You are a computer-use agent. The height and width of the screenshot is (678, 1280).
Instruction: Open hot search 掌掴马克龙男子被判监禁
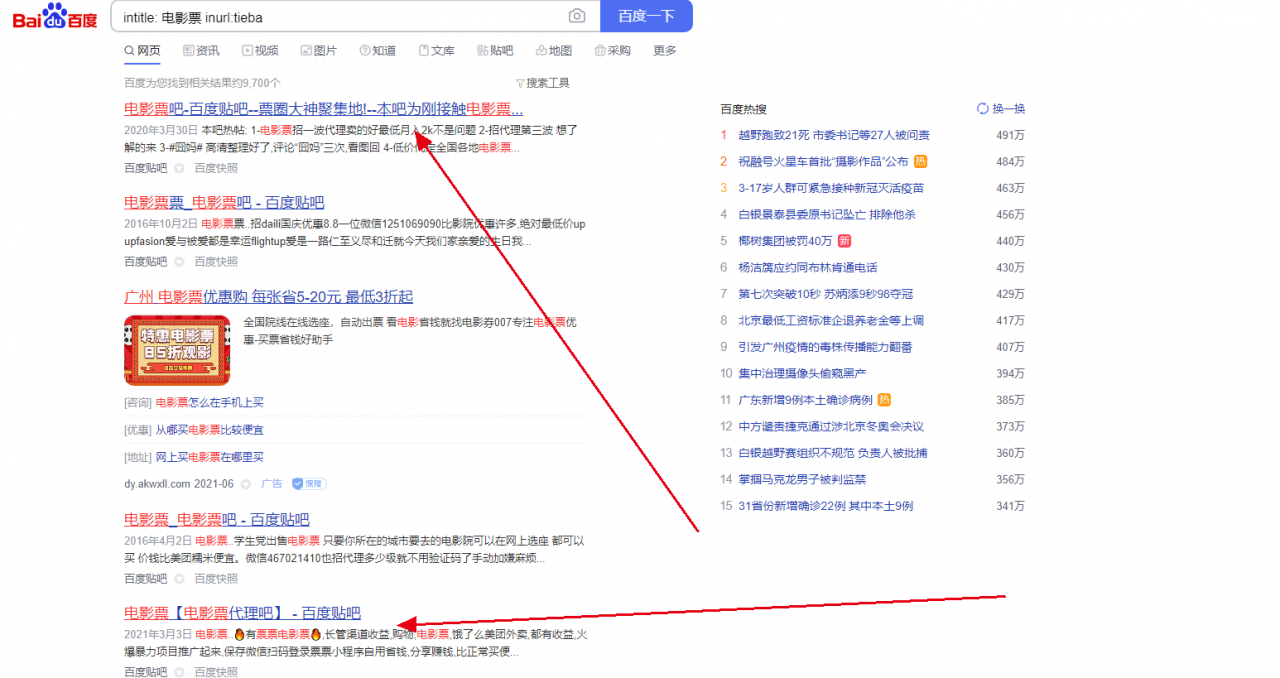click(802, 480)
